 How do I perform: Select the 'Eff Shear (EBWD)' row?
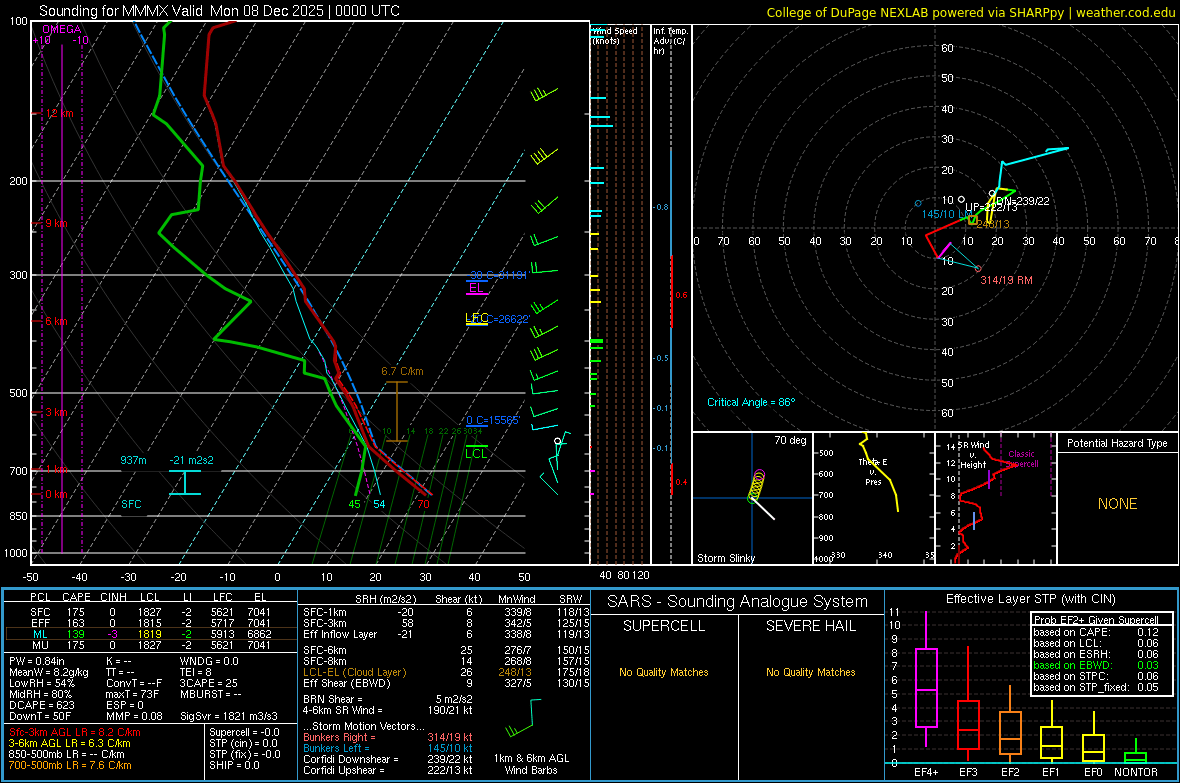point(446,684)
